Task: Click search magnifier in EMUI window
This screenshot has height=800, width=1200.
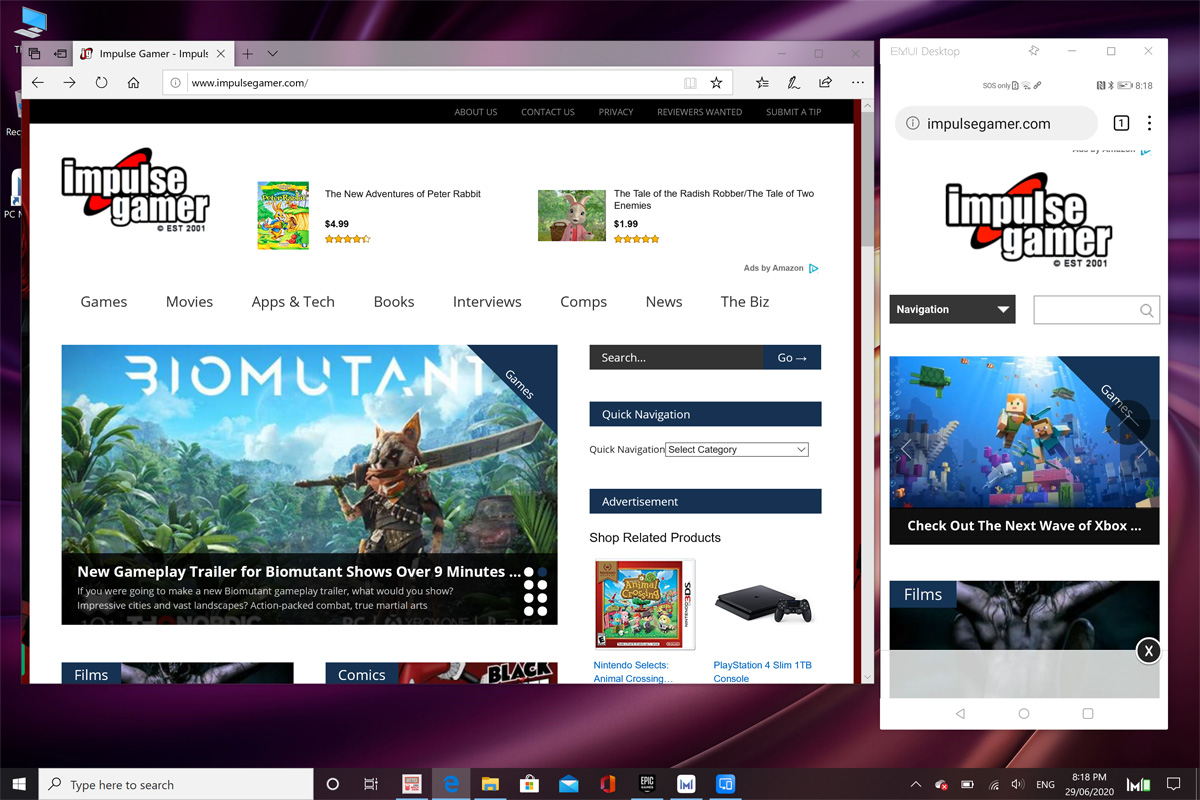Action: (1146, 310)
